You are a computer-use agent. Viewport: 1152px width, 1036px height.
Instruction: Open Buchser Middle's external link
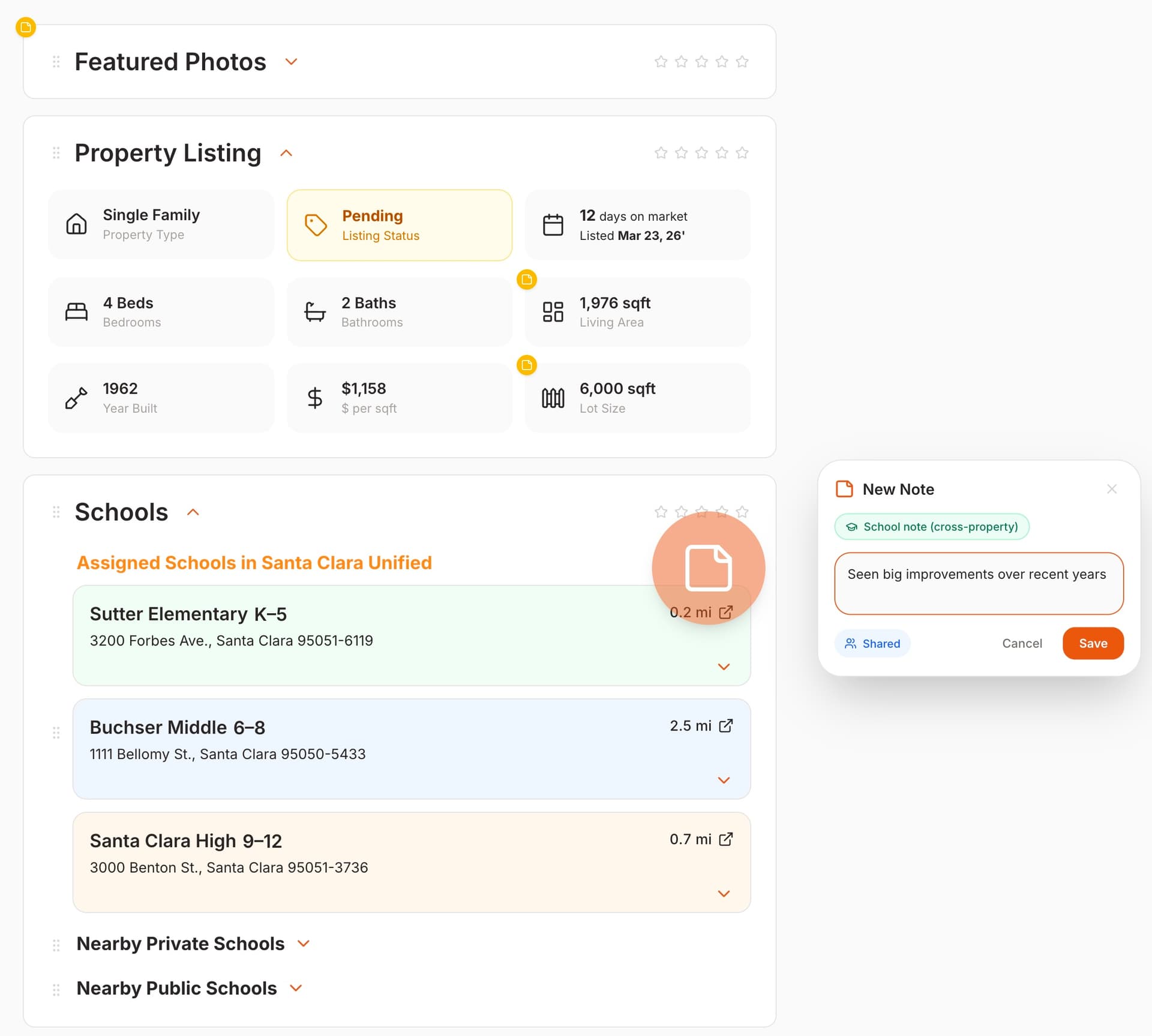tap(726, 725)
